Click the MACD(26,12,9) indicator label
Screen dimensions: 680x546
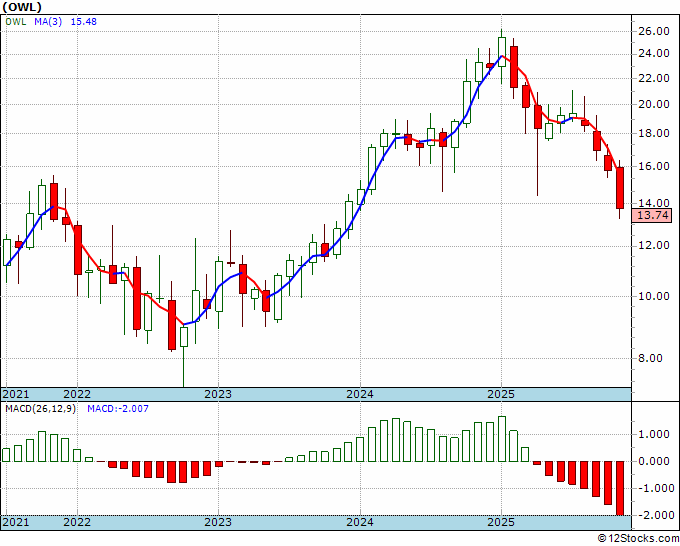pyautogui.click(x=40, y=409)
